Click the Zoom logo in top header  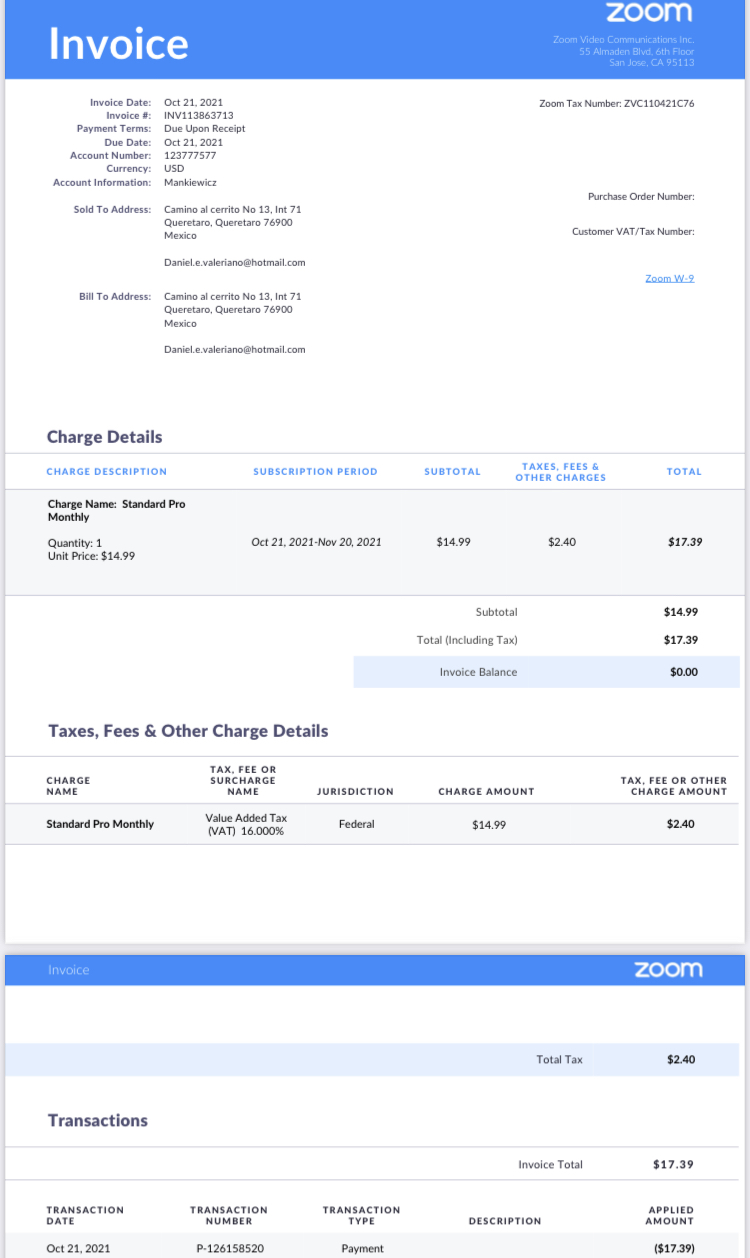pyautogui.click(x=649, y=12)
